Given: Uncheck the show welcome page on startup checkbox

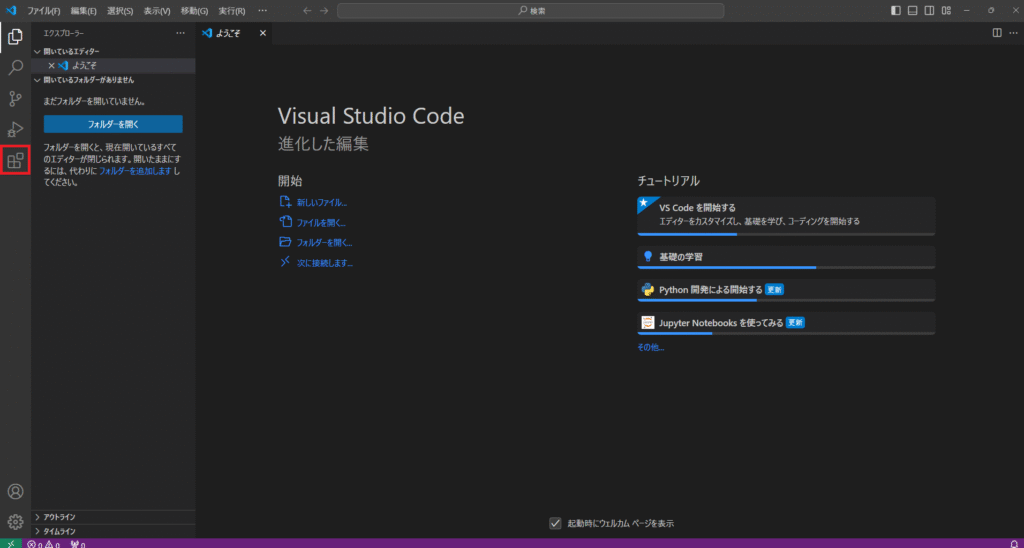Looking at the screenshot, I should click(x=555, y=523).
